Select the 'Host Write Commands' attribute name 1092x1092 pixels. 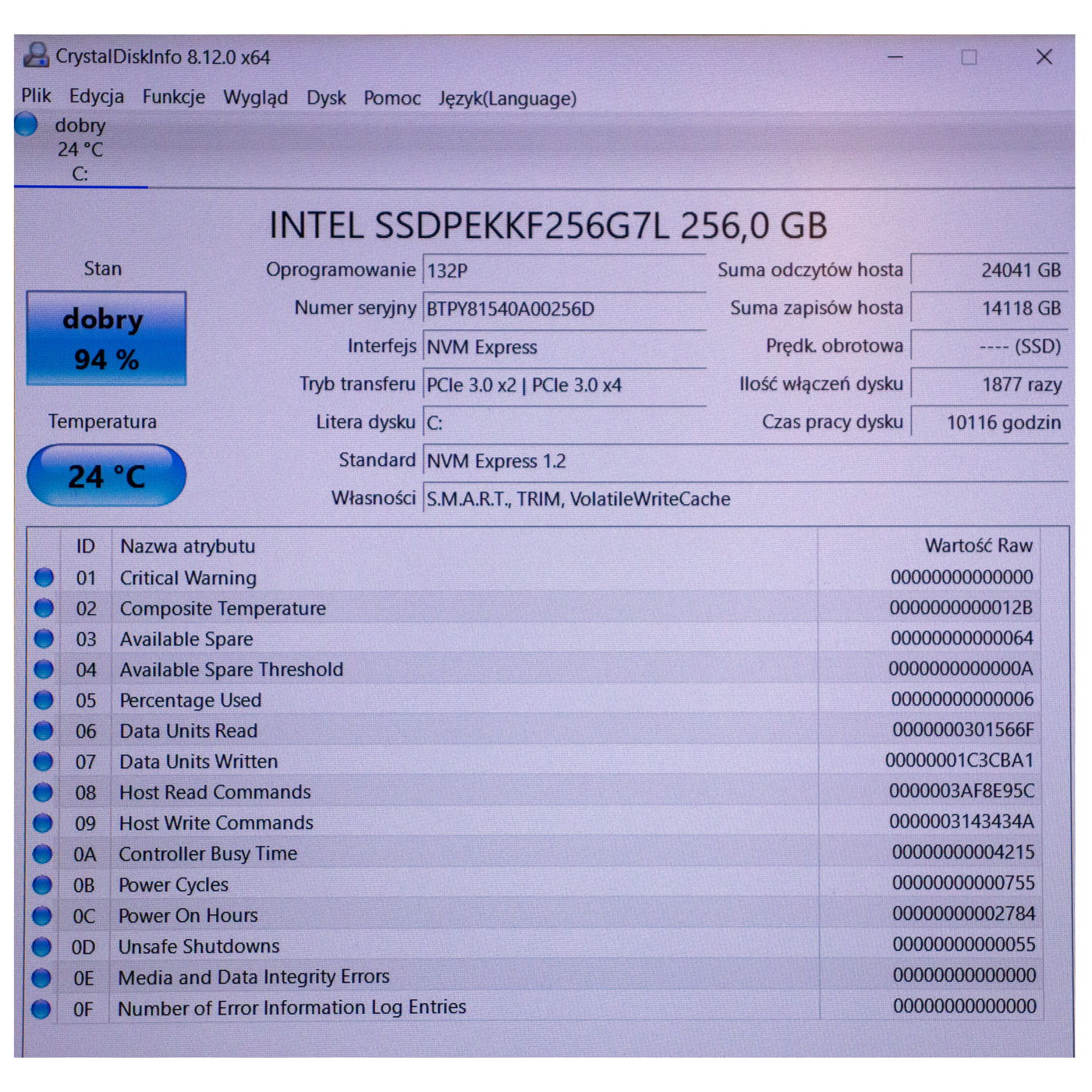216,823
